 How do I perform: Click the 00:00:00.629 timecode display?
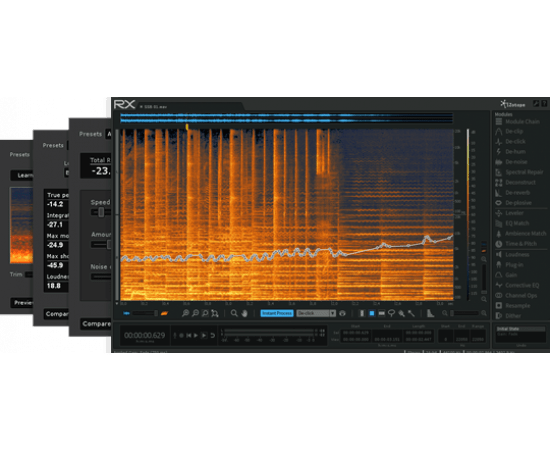pyautogui.click(x=145, y=336)
